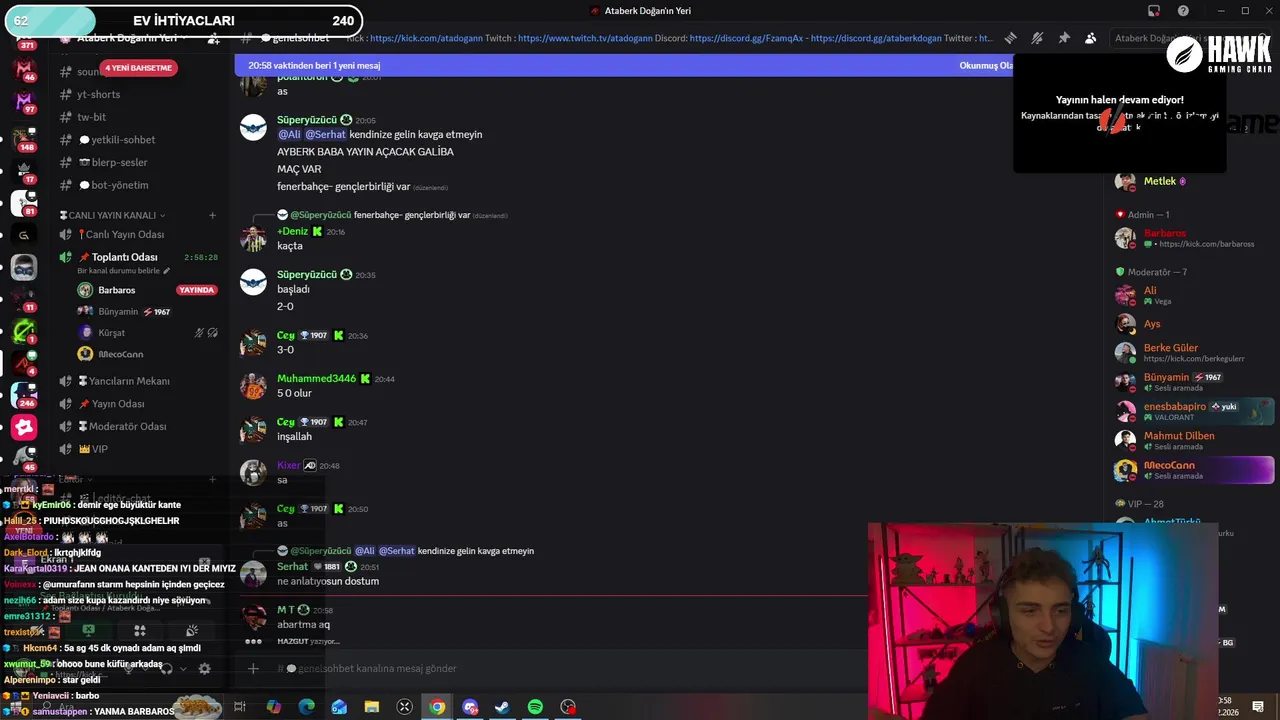The width and height of the screenshot is (1280, 720).
Task: Open the help question-mark icon
Action: click(1183, 11)
